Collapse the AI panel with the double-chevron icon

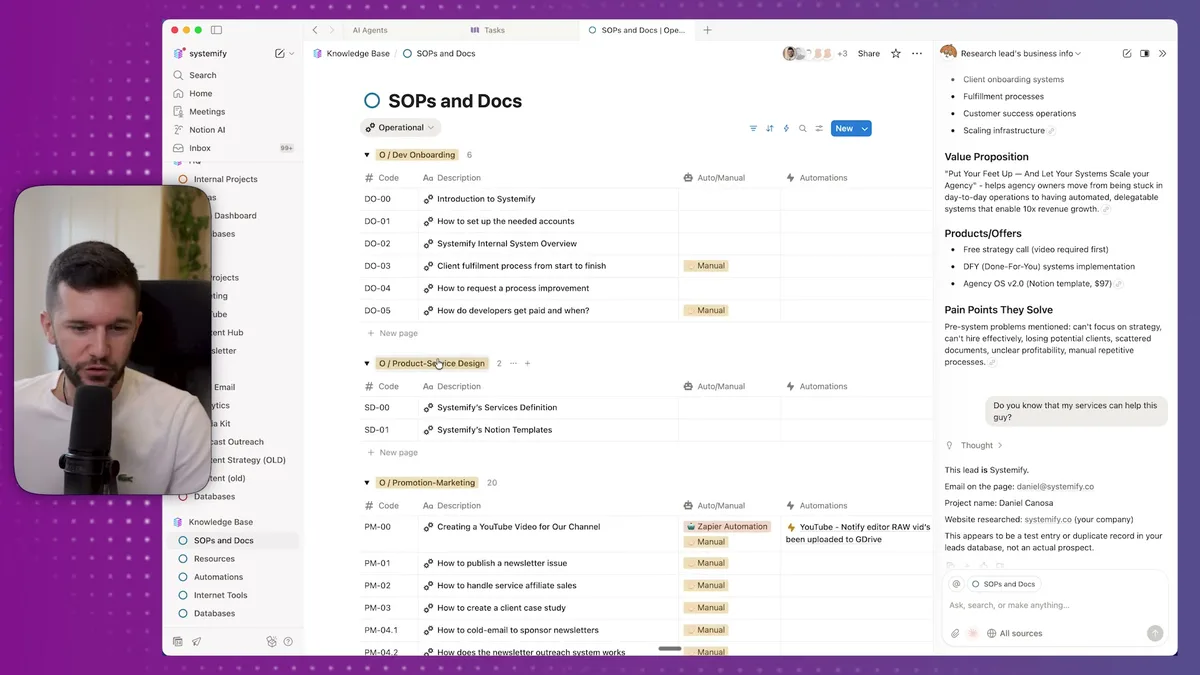tap(1160, 53)
